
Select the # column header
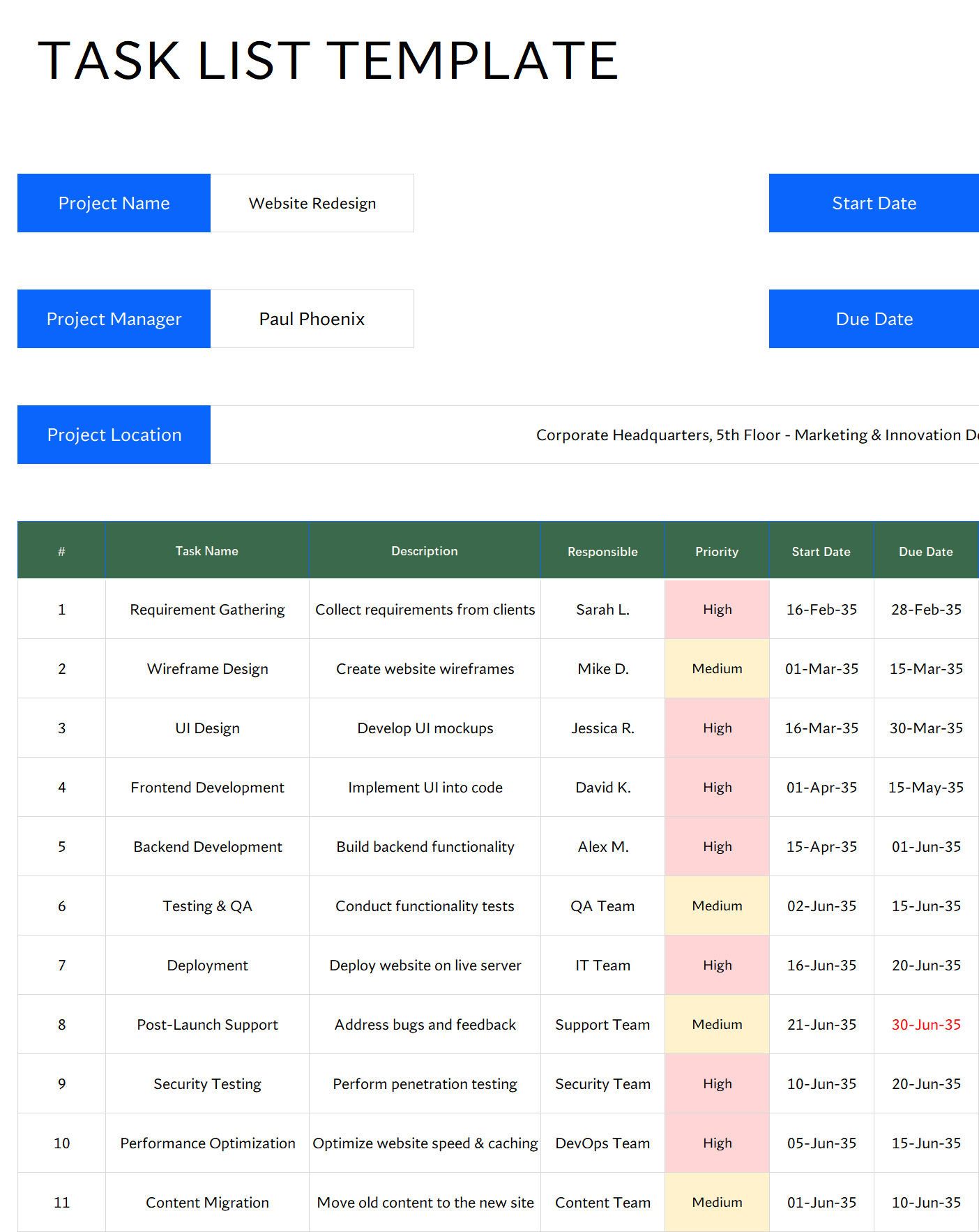(x=61, y=551)
